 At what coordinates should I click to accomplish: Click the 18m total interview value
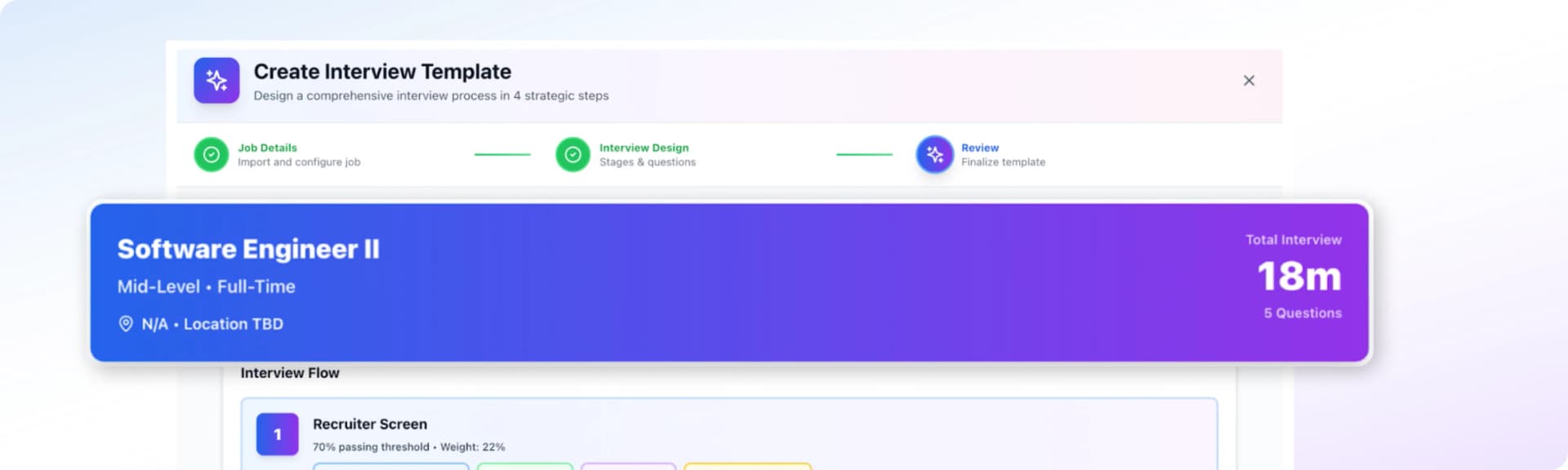pos(1298,276)
